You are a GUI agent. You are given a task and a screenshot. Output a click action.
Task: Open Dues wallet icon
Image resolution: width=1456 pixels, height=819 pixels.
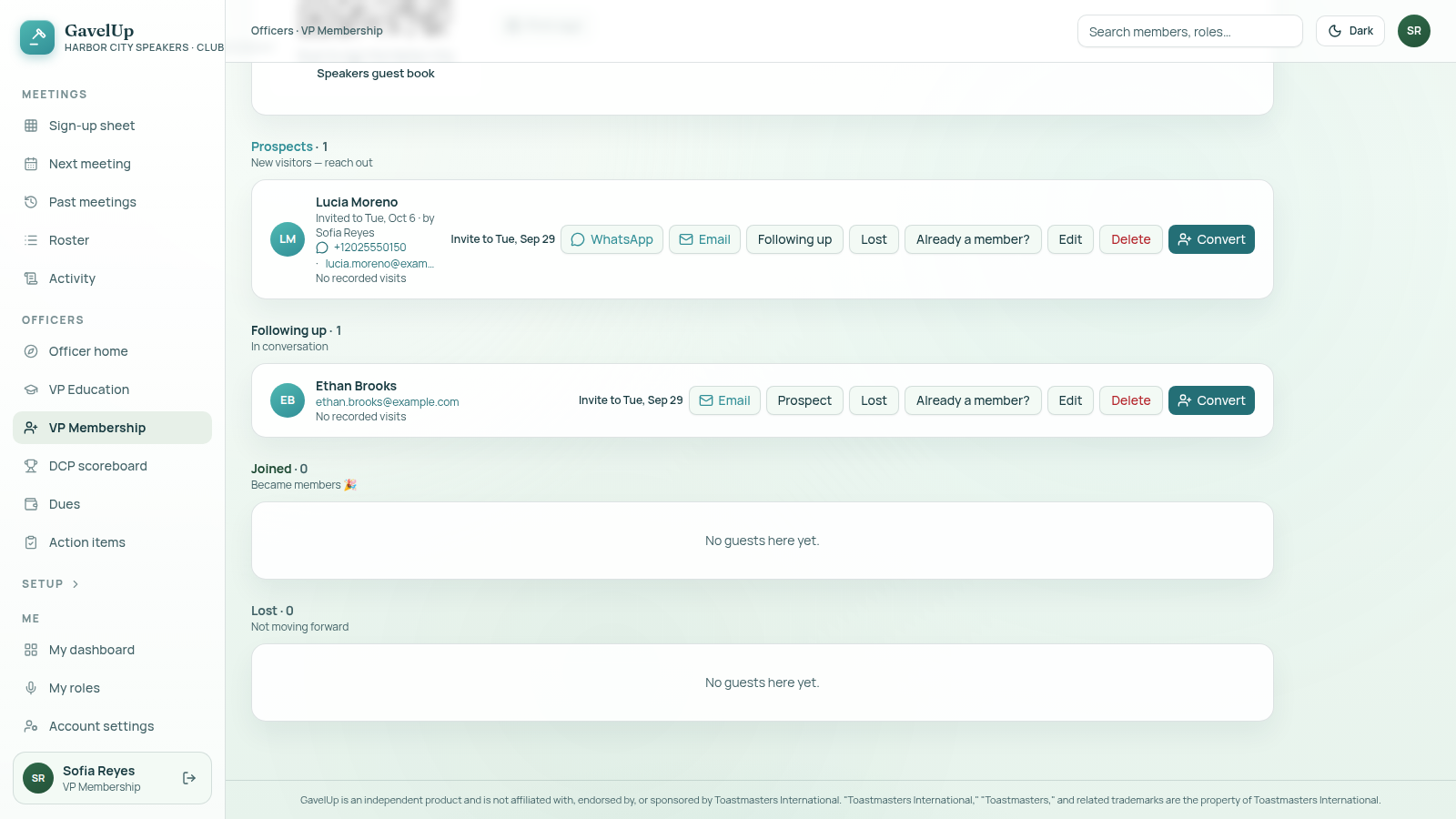pyautogui.click(x=31, y=504)
